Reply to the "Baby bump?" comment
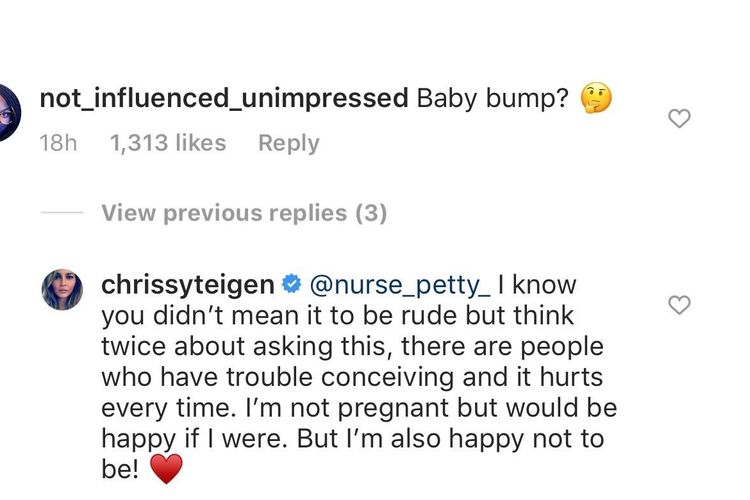 288,143
